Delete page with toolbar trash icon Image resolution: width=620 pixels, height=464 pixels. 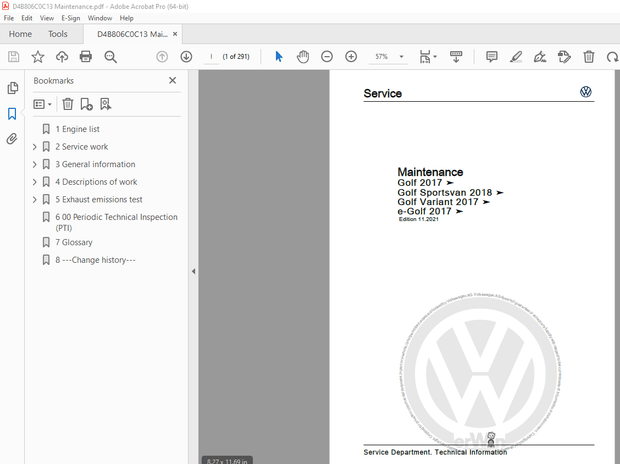tap(589, 57)
